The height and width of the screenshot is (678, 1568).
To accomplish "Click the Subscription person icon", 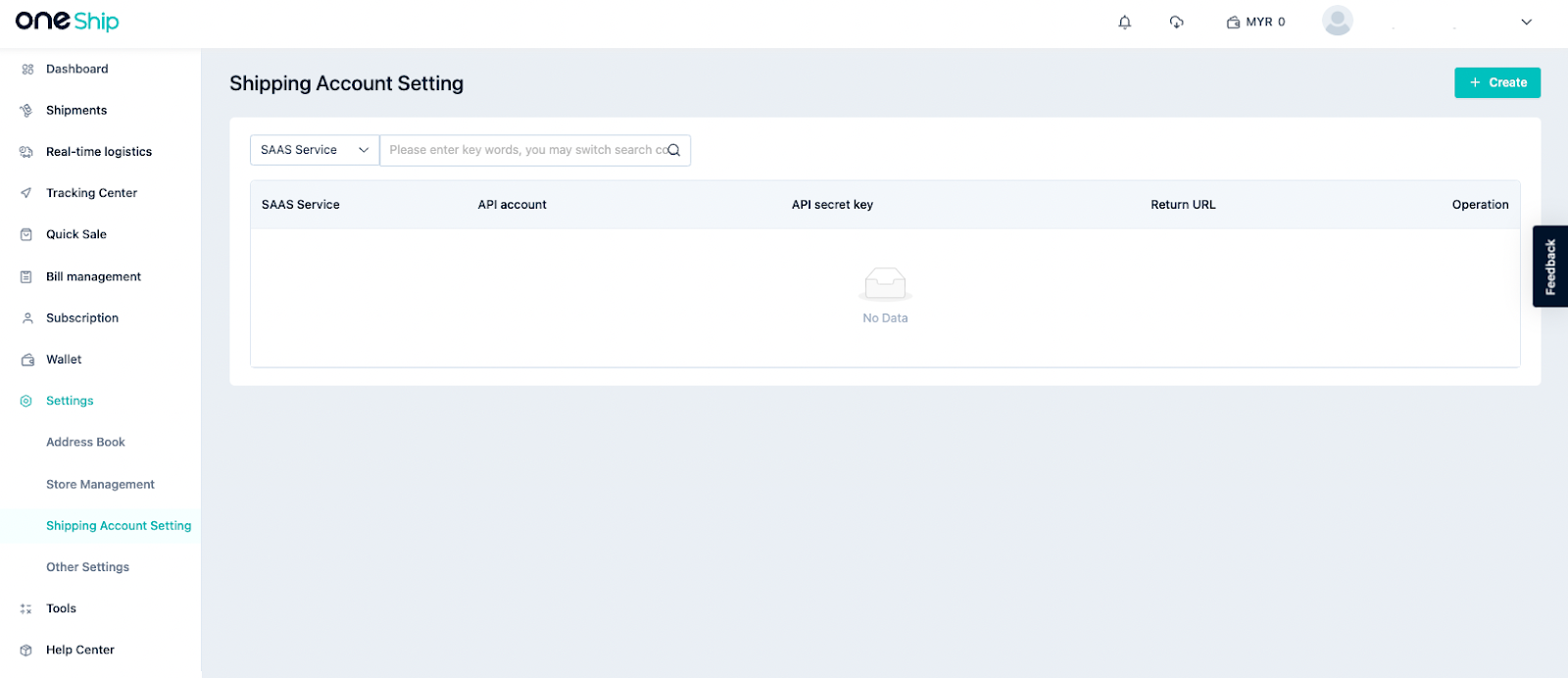I will (26, 318).
